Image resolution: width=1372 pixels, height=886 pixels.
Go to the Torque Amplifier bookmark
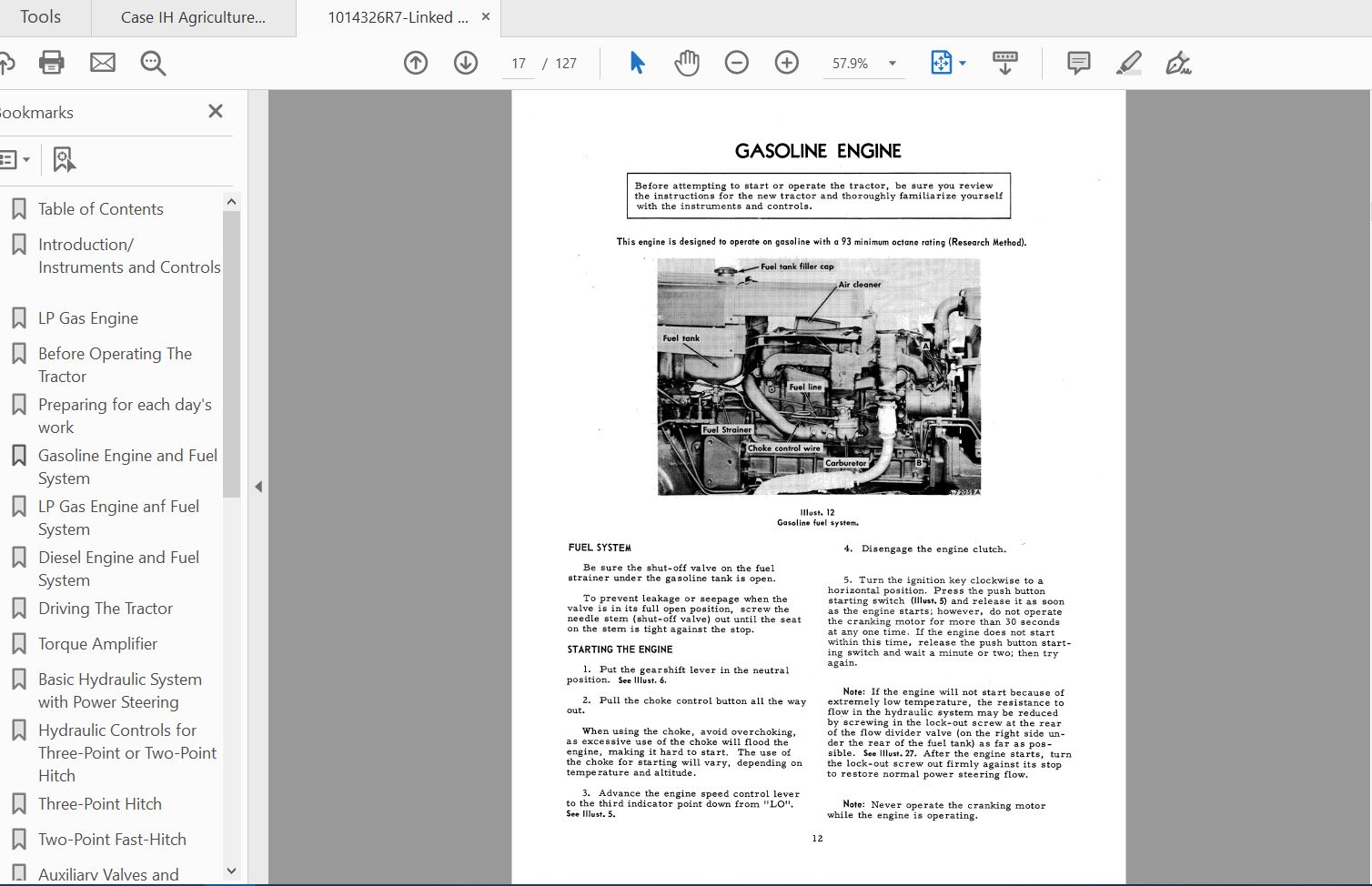pyautogui.click(x=97, y=644)
